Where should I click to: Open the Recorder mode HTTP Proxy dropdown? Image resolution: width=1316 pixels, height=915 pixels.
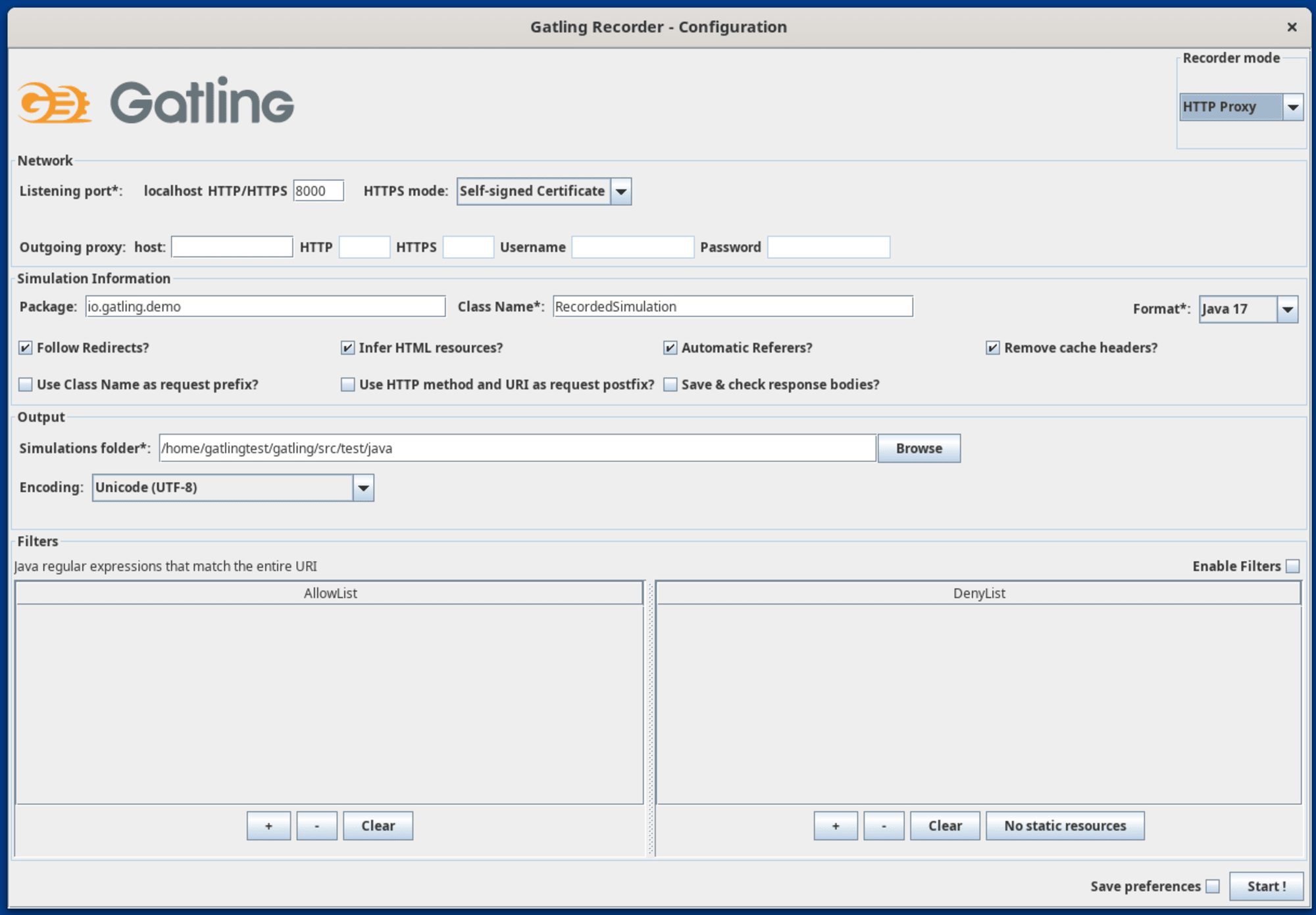1241,107
